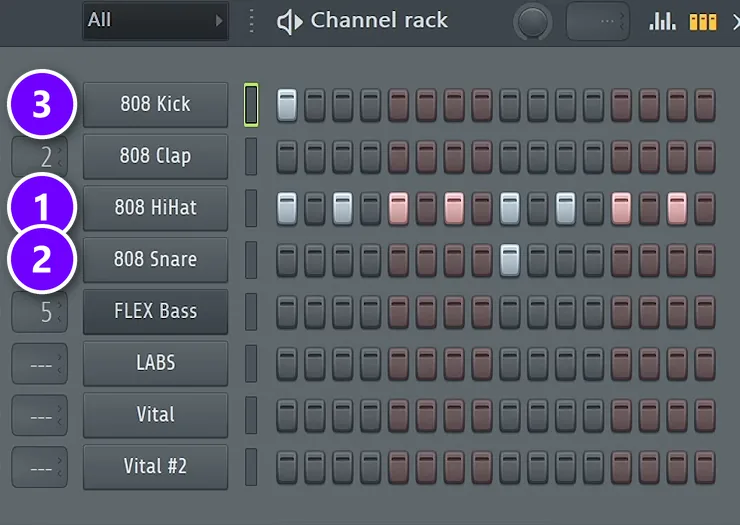The width and height of the screenshot is (740, 525).
Task: Open the Vital channel
Action: coord(155,415)
